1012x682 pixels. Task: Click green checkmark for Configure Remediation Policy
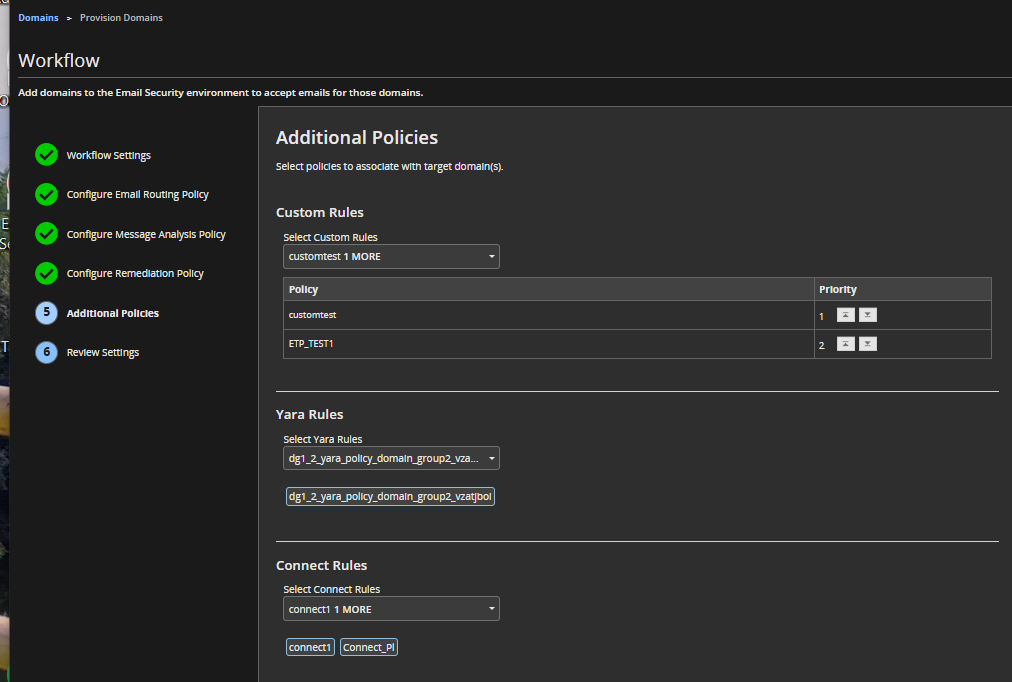coord(46,274)
